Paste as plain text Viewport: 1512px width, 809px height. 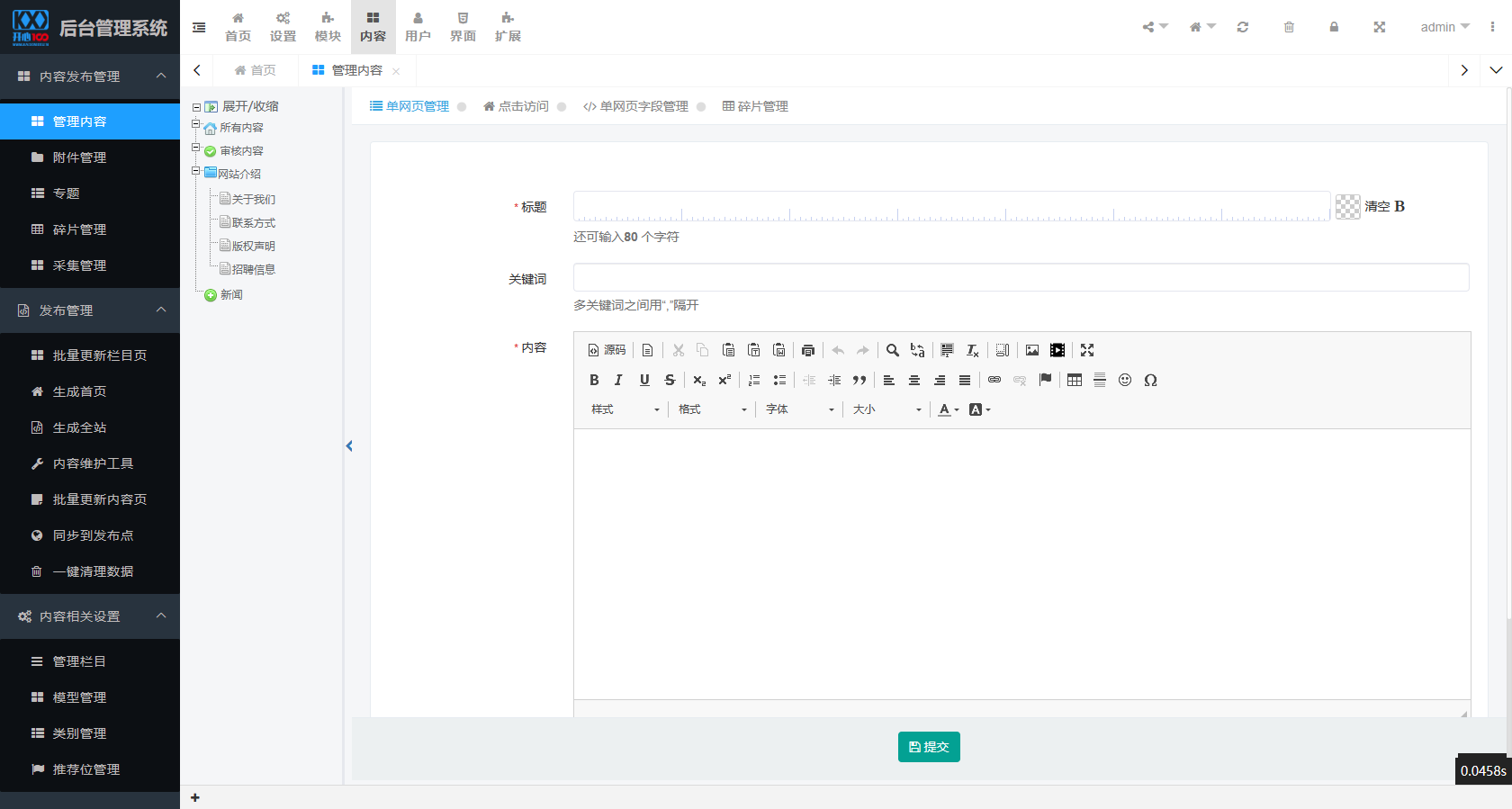(x=754, y=350)
